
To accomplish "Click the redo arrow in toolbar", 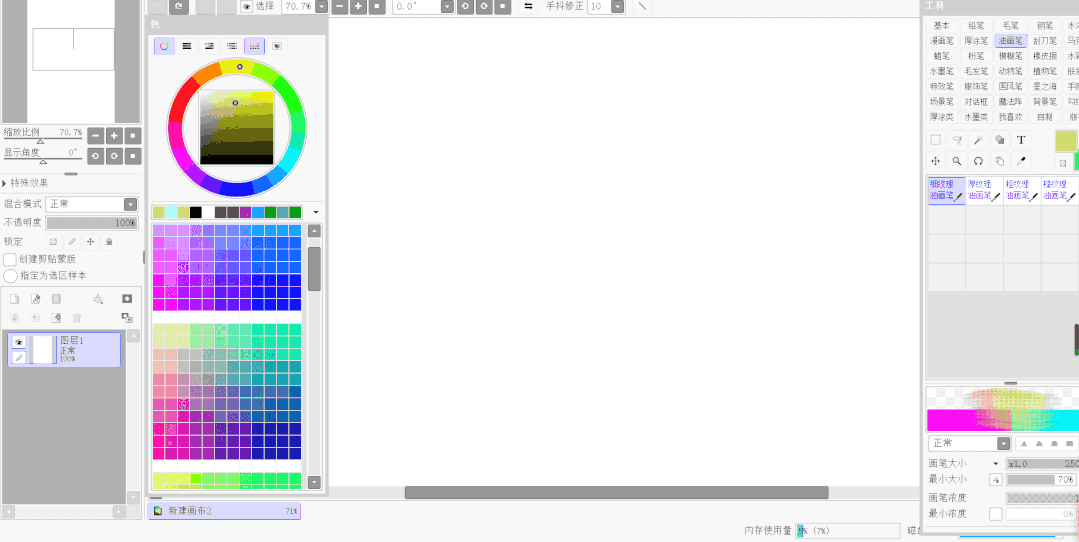I will point(179,6).
